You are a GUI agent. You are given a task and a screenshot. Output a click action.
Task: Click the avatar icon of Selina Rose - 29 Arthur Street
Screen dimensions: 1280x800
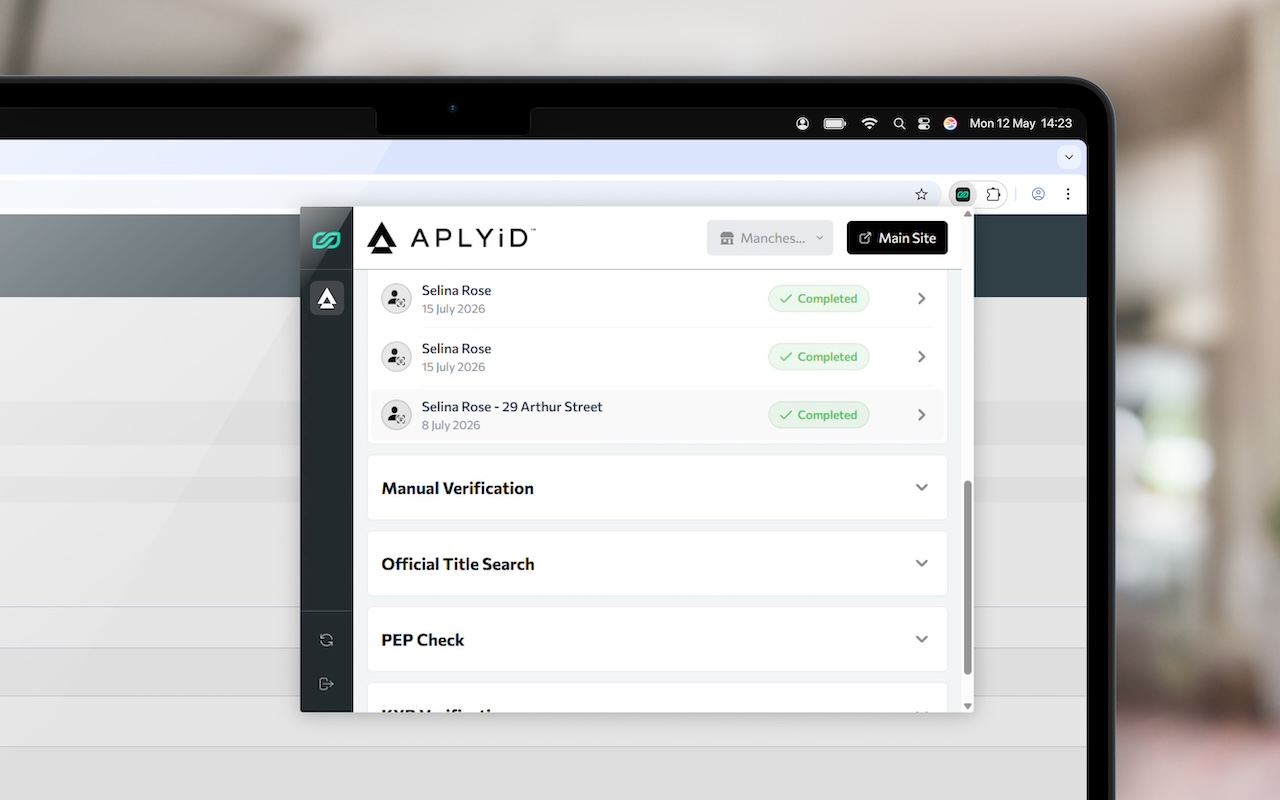pyautogui.click(x=397, y=415)
